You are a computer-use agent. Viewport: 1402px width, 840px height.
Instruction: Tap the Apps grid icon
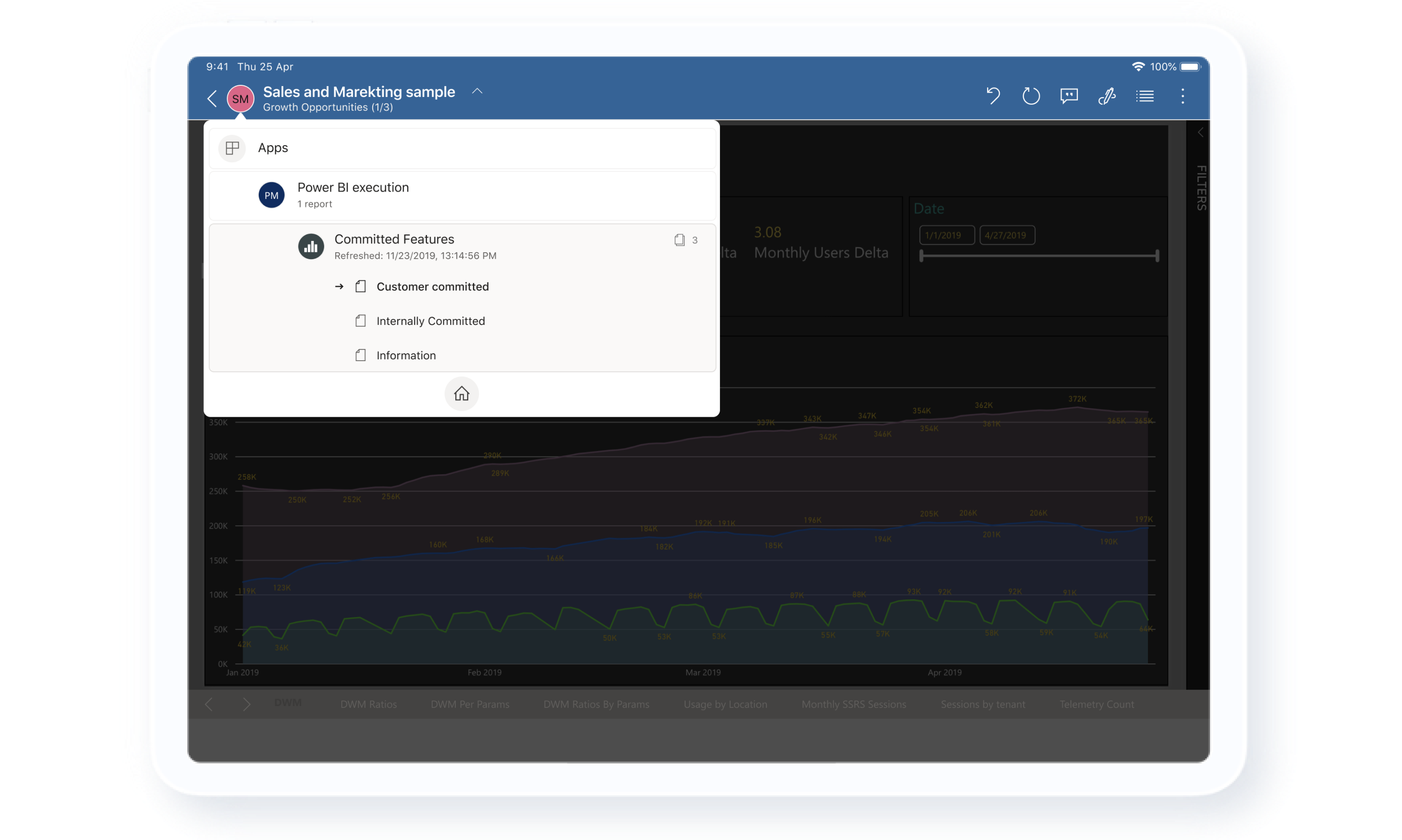click(232, 148)
